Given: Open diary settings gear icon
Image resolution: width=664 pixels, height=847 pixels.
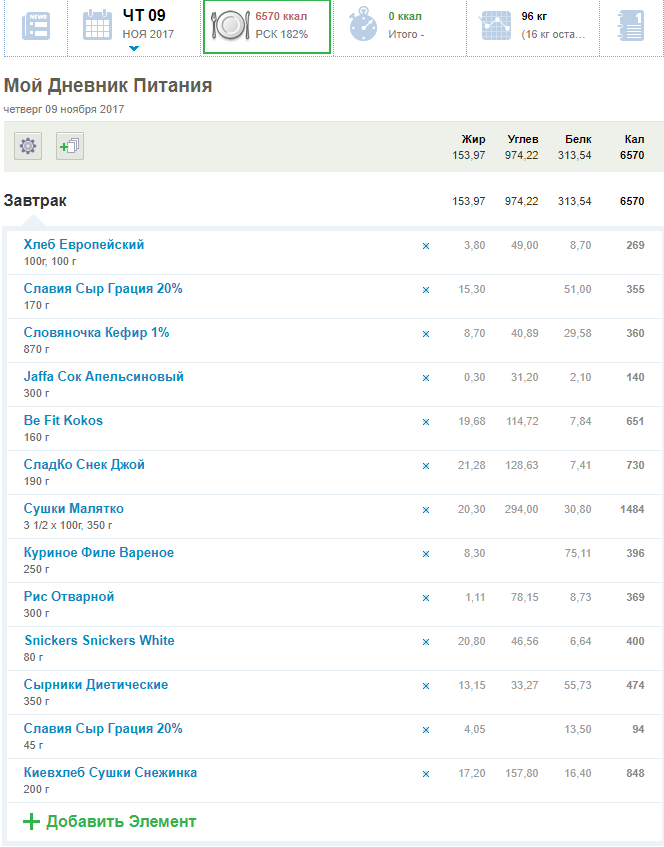Looking at the screenshot, I should [x=28, y=147].
